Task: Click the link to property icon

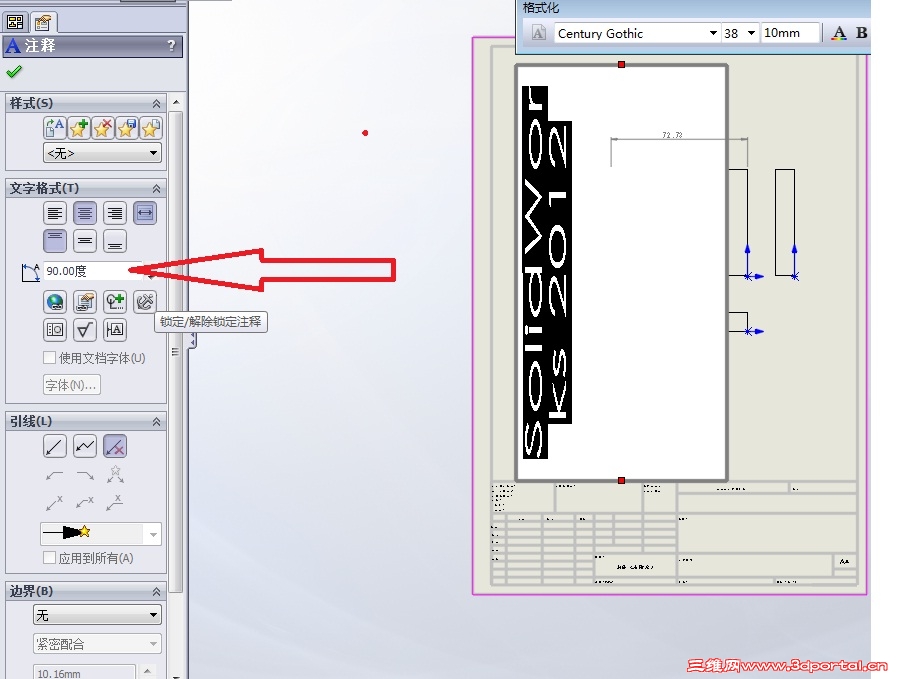Action: pyautogui.click(x=85, y=302)
